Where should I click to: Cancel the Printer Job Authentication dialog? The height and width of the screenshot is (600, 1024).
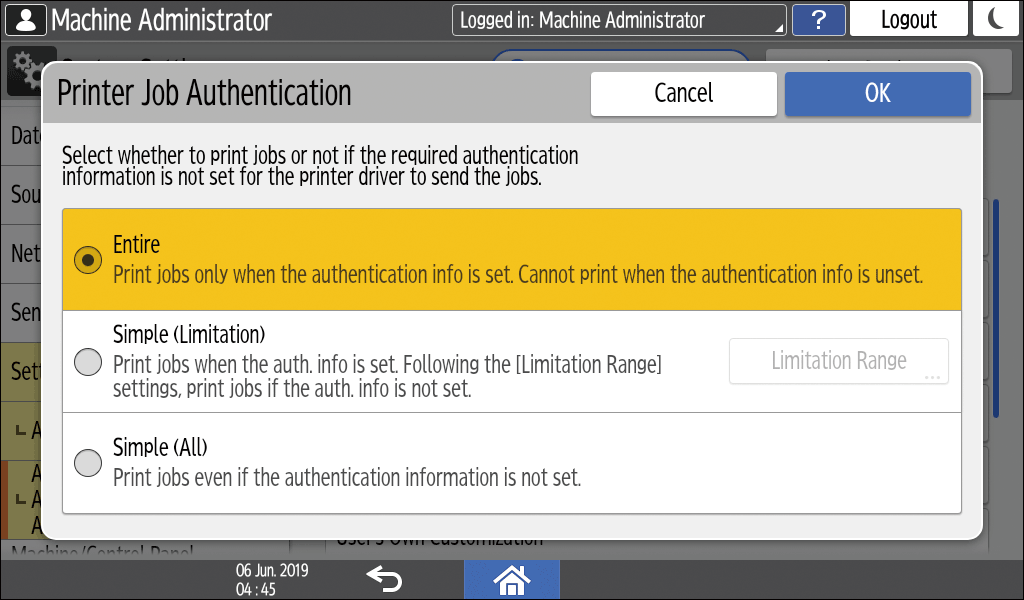tap(683, 93)
